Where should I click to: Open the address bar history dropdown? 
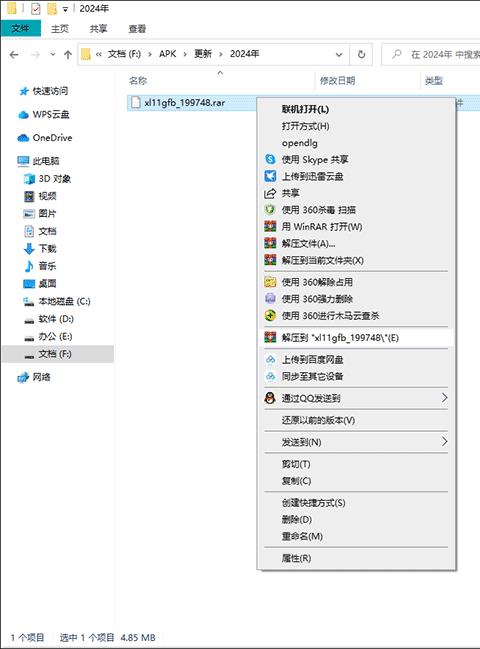point(339,54)
